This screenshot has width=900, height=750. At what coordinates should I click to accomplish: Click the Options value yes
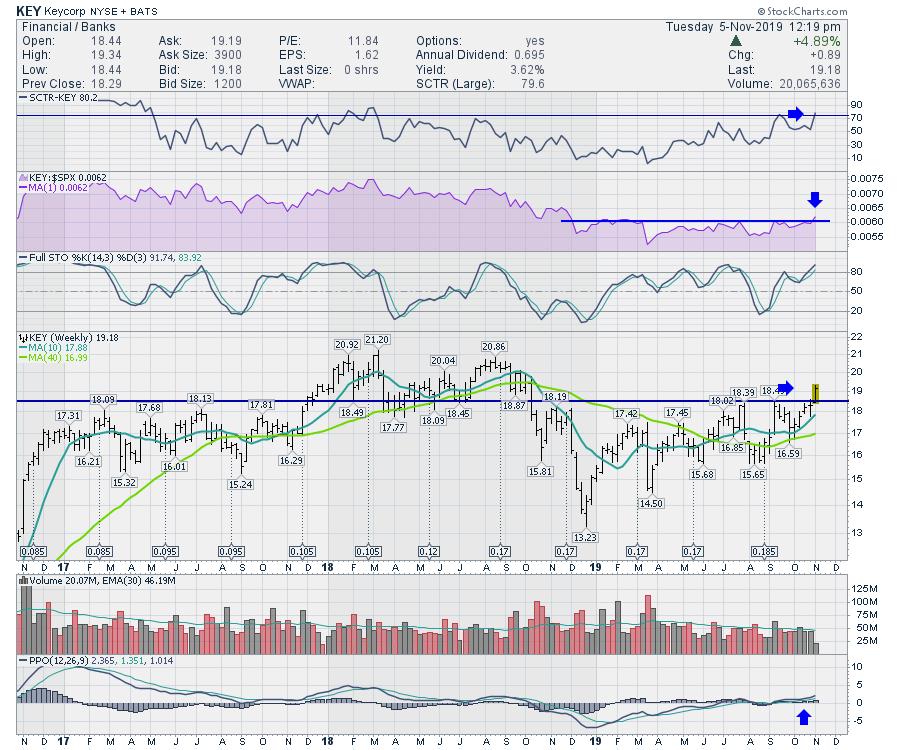[x=535, y=41]
